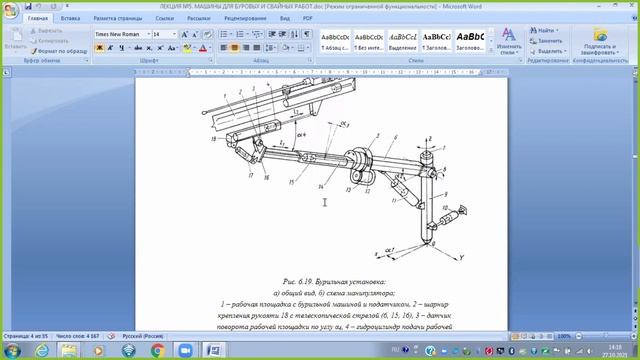Switch to Вид tab
The width and height of the screenshot is (640, 360).
click(x=285, y=18)
